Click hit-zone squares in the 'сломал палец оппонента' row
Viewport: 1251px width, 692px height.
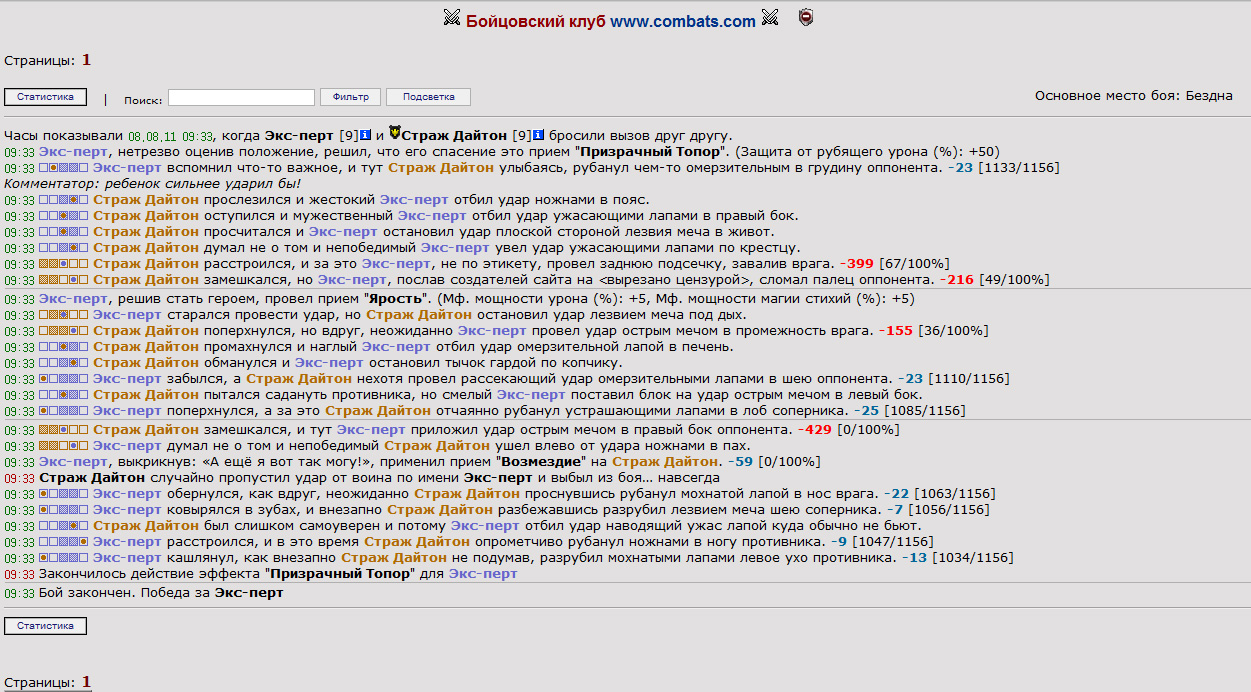[64, 280]
